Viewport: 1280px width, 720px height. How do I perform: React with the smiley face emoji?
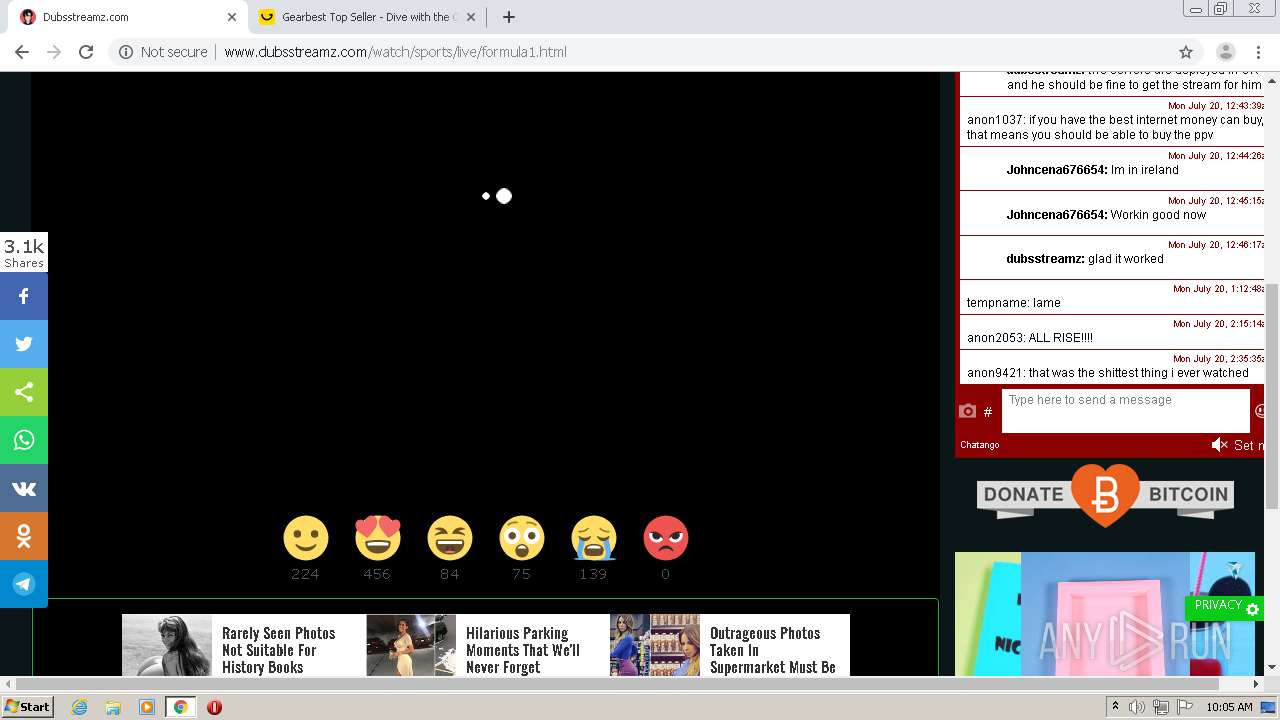(x=306, y=538)
